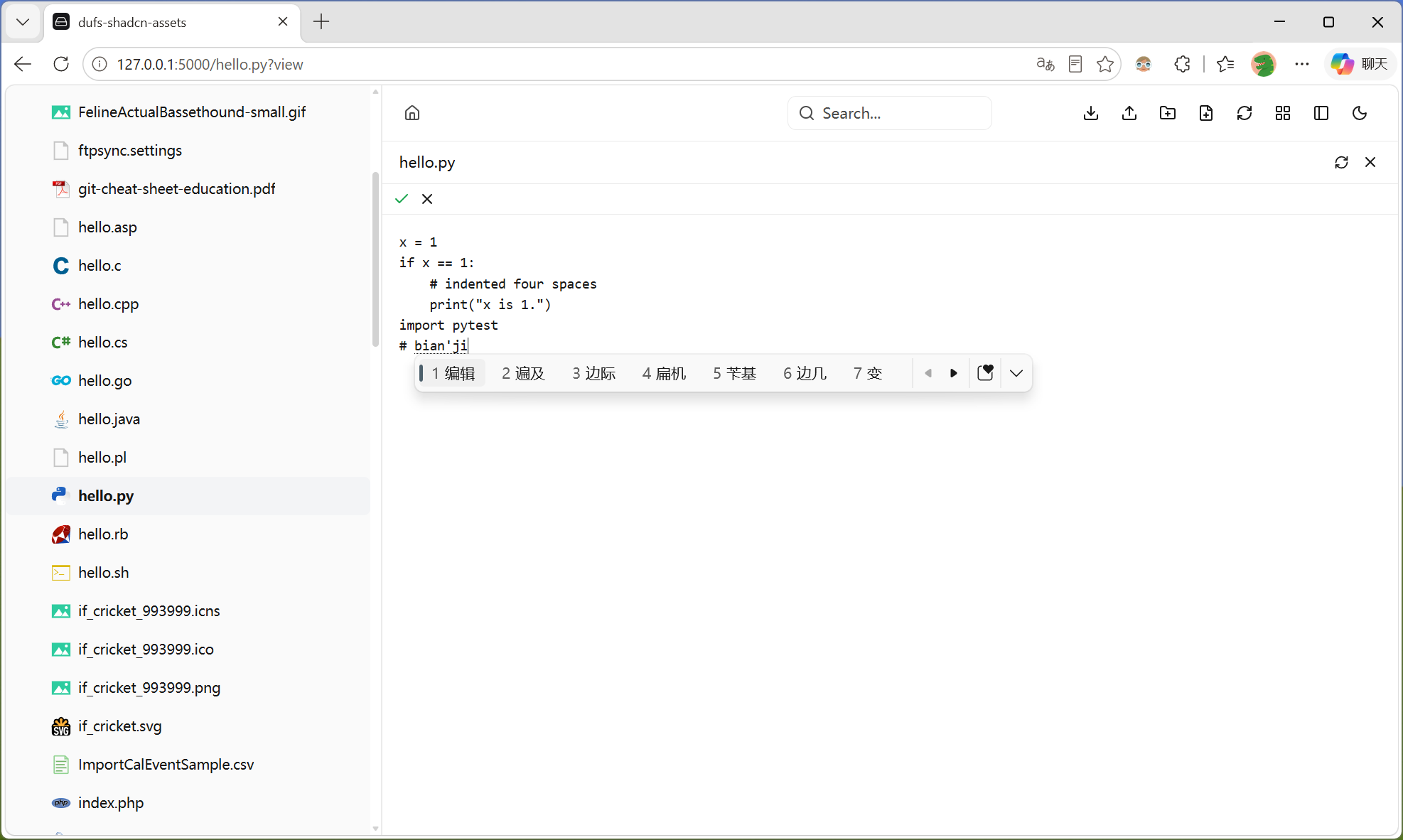
Task: Go to home directory icon
Action: (412, 113)
